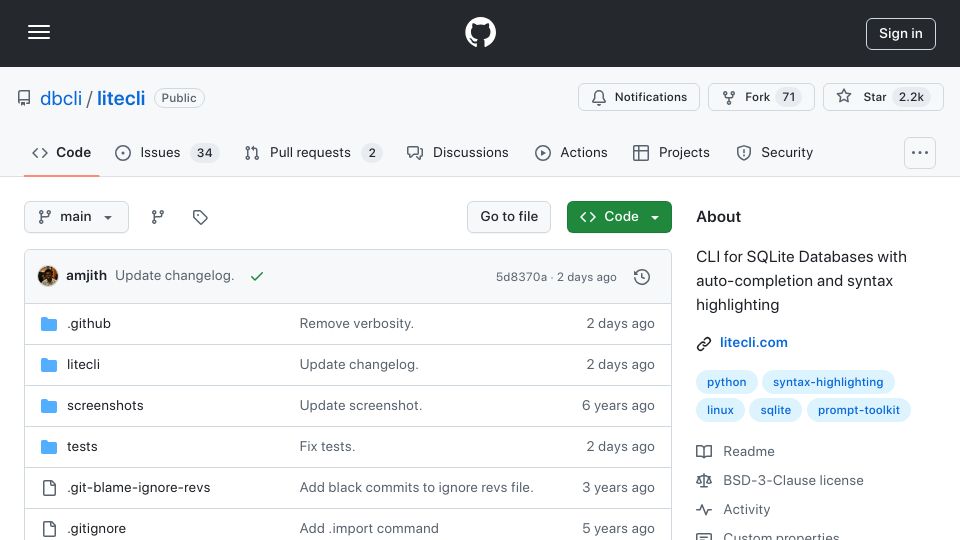View commit history via clock icon

click(642, 277)
